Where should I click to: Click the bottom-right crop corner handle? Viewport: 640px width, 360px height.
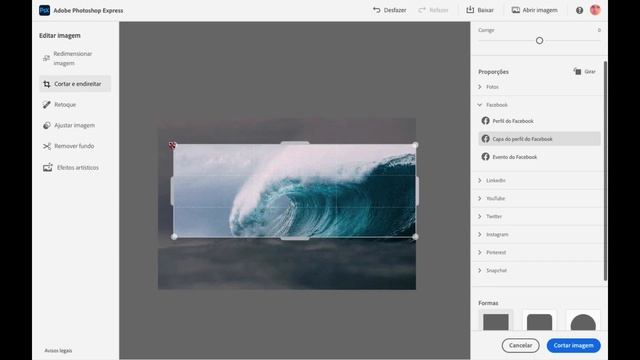(415, 237)
